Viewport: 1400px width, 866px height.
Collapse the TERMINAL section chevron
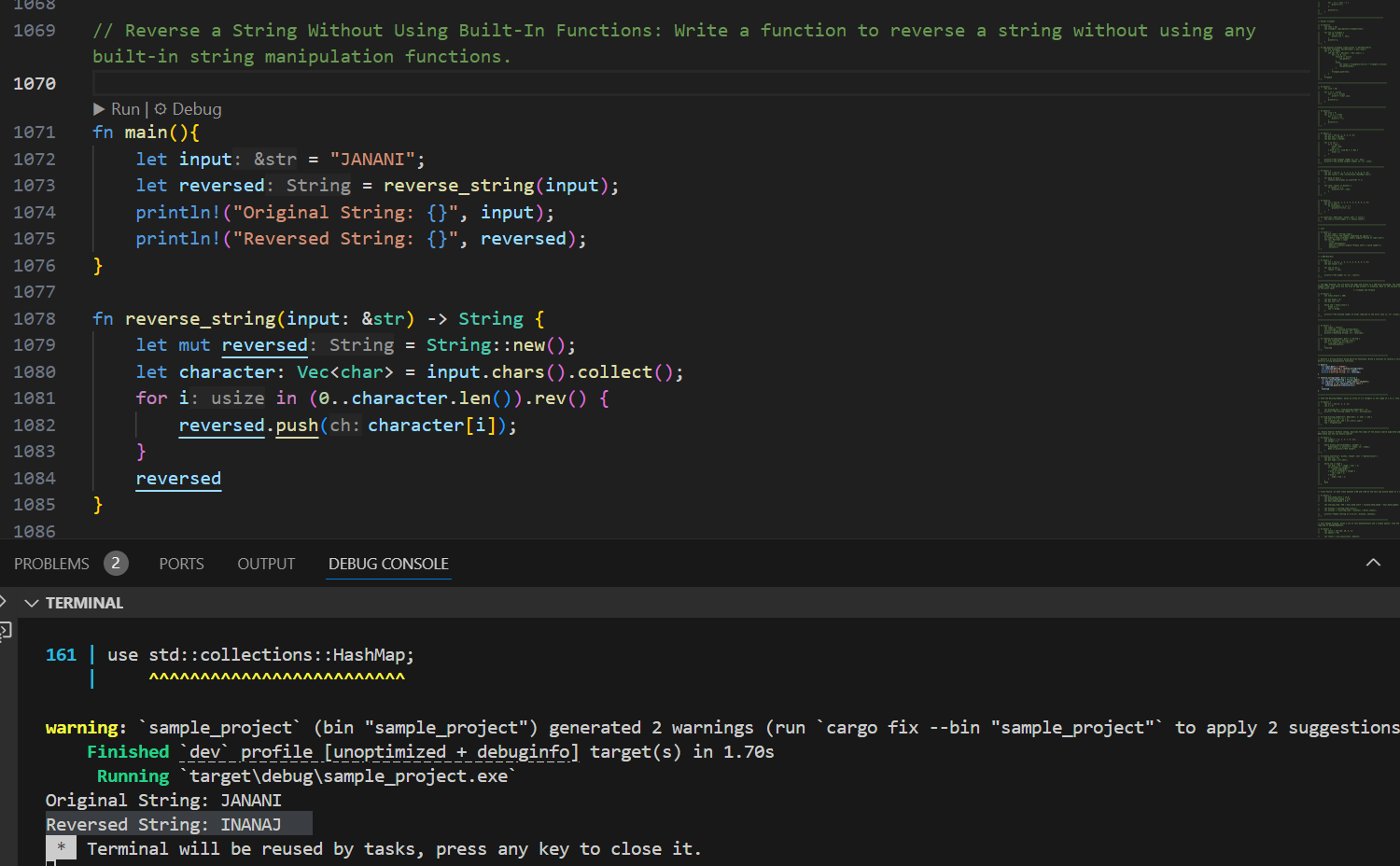(x=32, y=603)
